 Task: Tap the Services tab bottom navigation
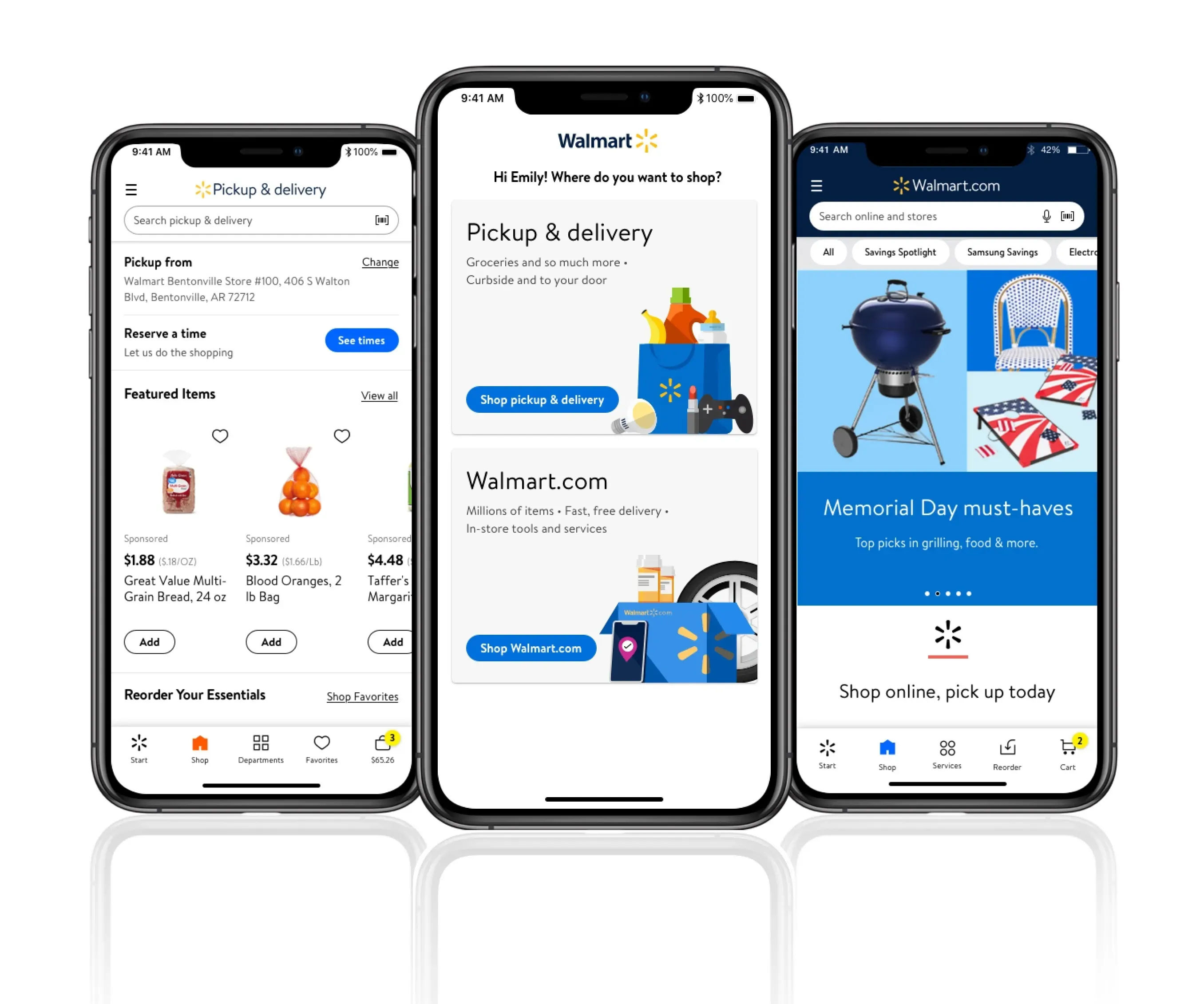click(945, 752)
